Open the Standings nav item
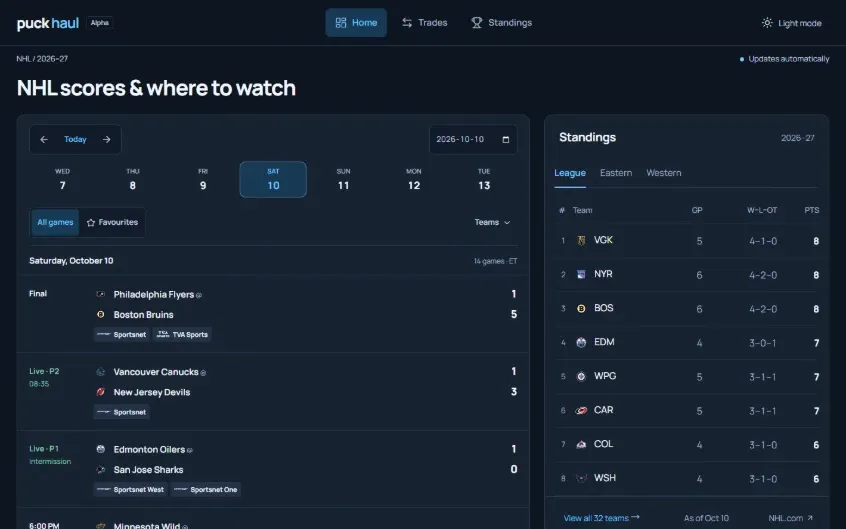Image resolution: width=846 pixels, height=529 pixels. click(502, 23)
